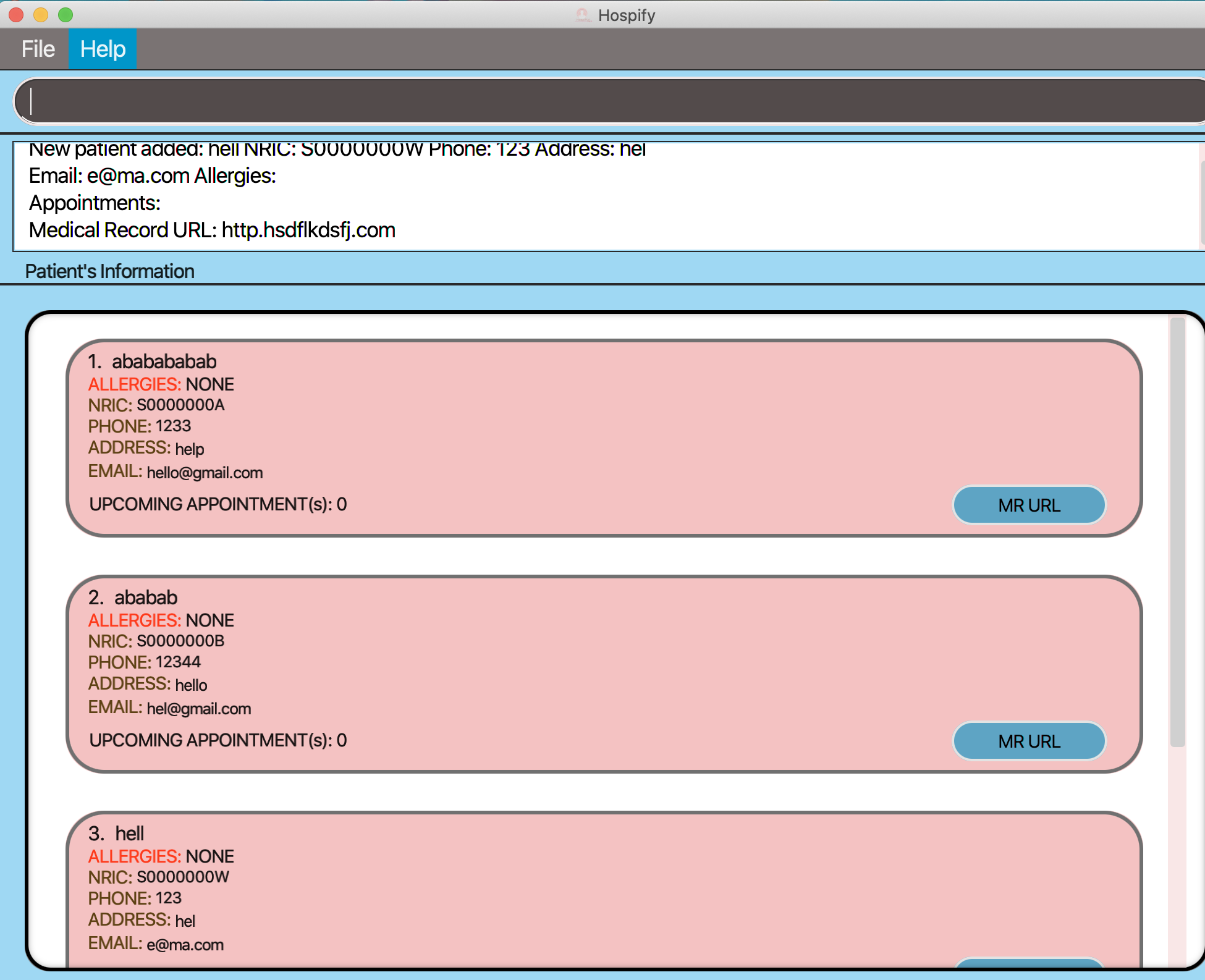Click email hello@gmail.com in first card
The height and width of the screenshot is (980, 1205).
(x=205, y=473)
